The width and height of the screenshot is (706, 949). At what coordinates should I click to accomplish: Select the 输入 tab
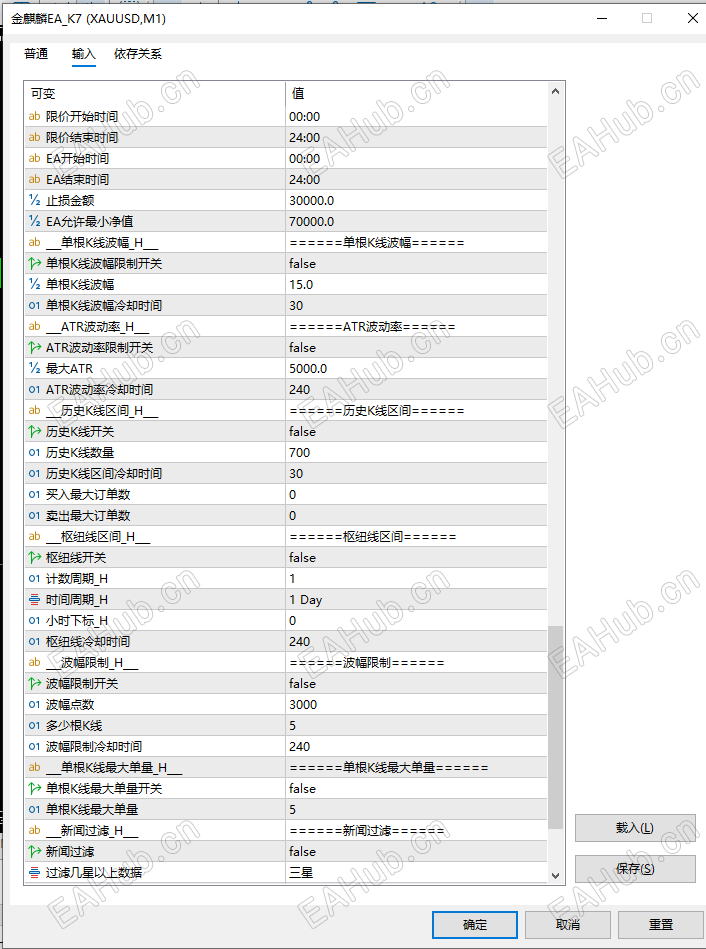tap(84, 54)
